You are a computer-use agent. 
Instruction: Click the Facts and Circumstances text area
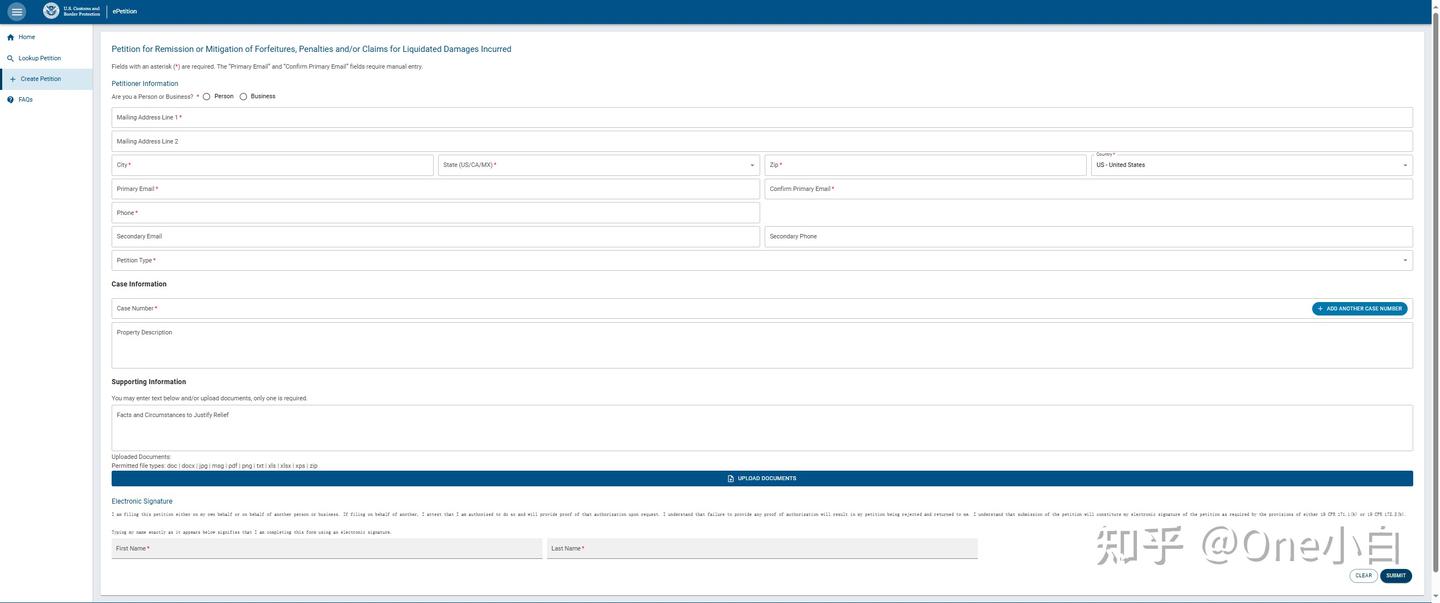tap(762, 428)
